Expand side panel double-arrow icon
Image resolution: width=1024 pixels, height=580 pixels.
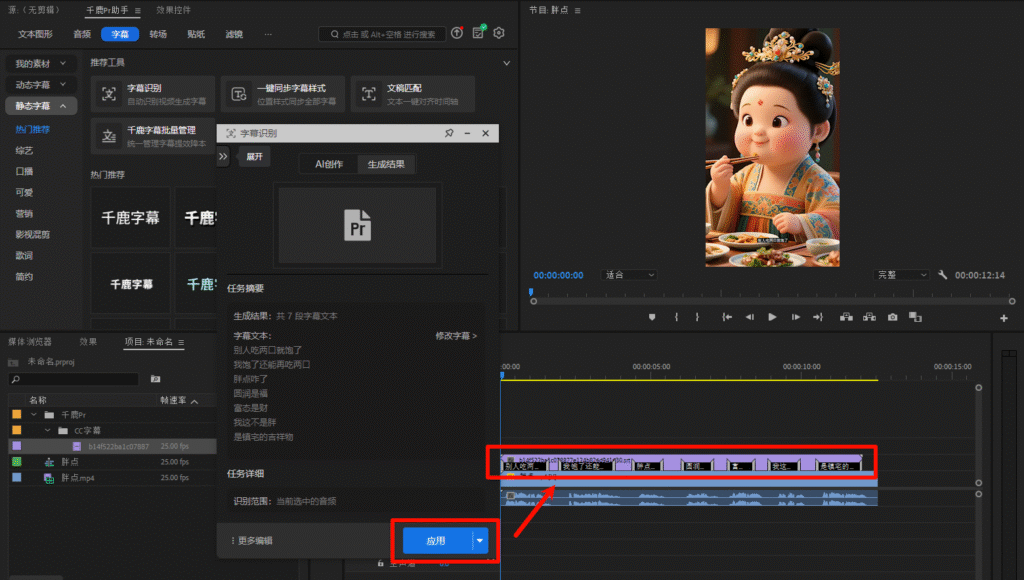223,157
